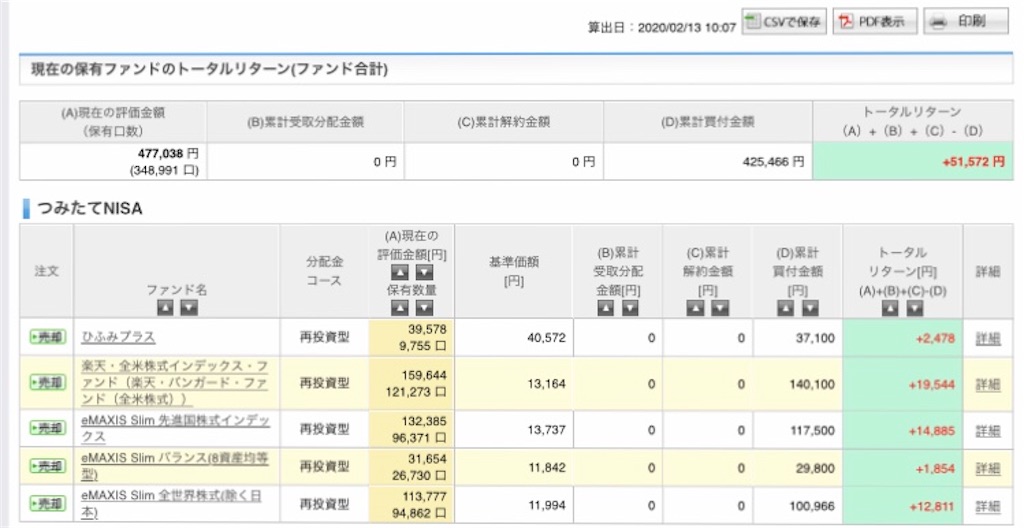
Task: Click return value +1,854
Action: (x=935, y=469)
